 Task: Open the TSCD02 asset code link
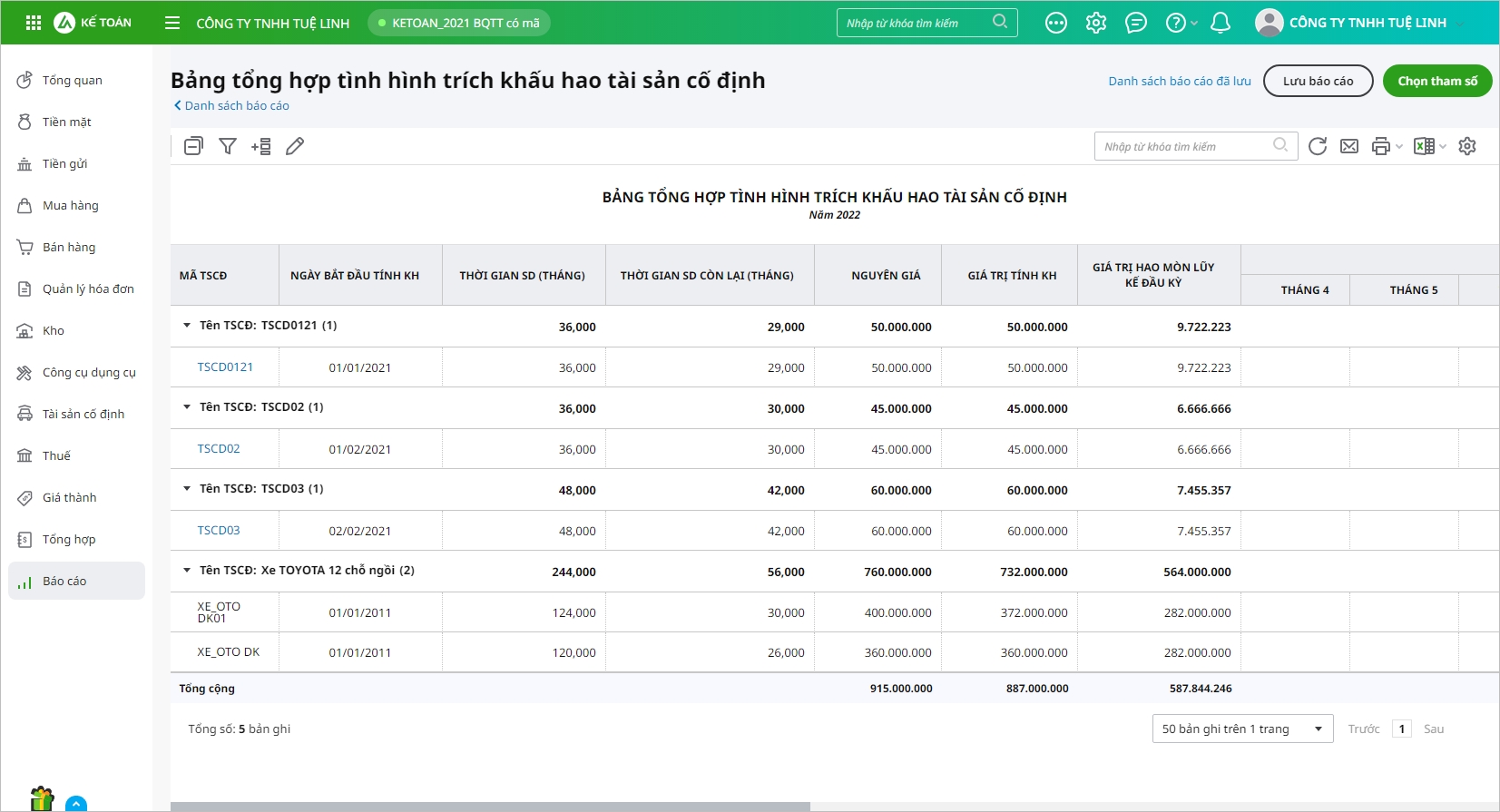[219, 448]
